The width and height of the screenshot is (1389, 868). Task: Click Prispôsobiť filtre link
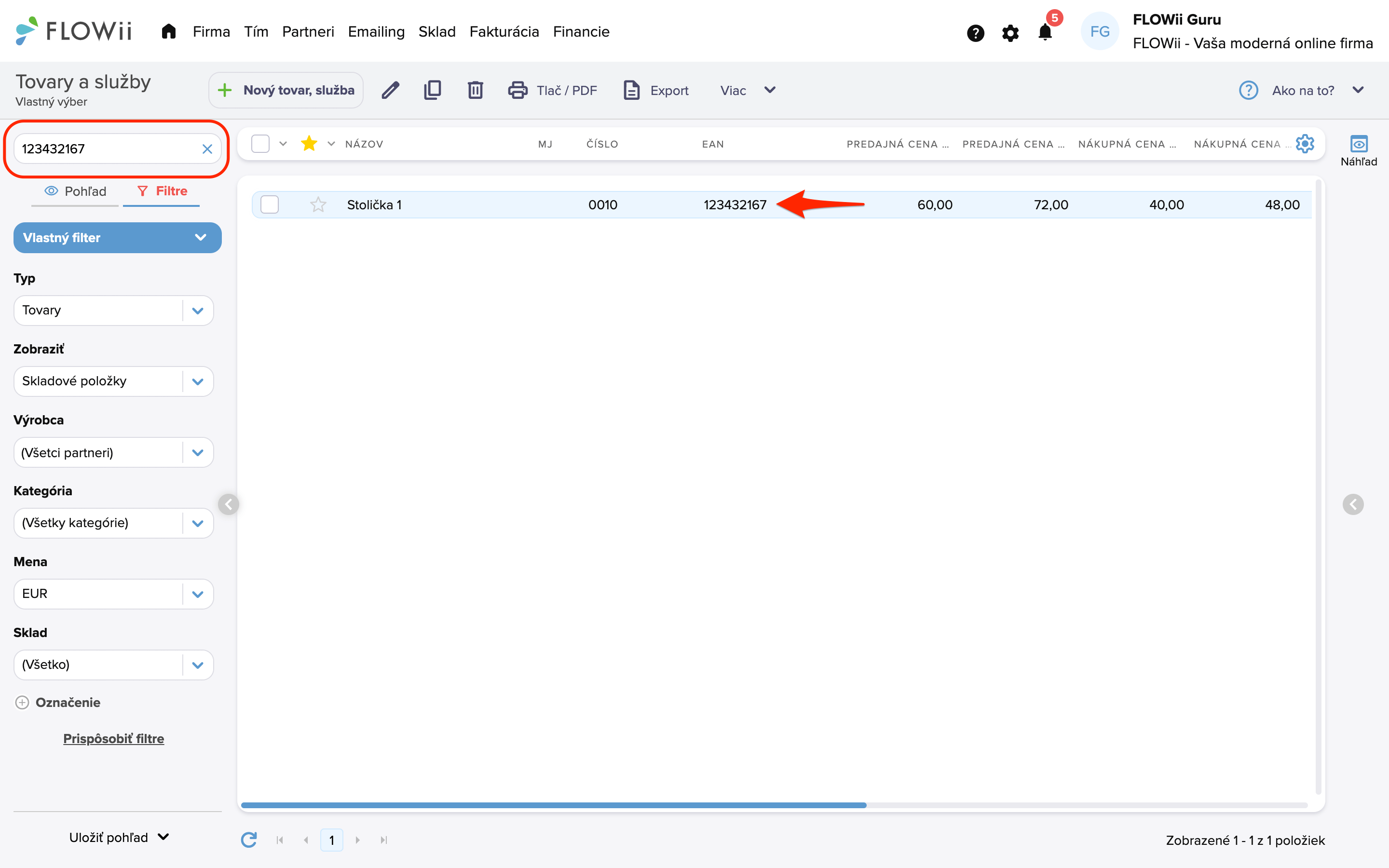(x=114, y=739)
